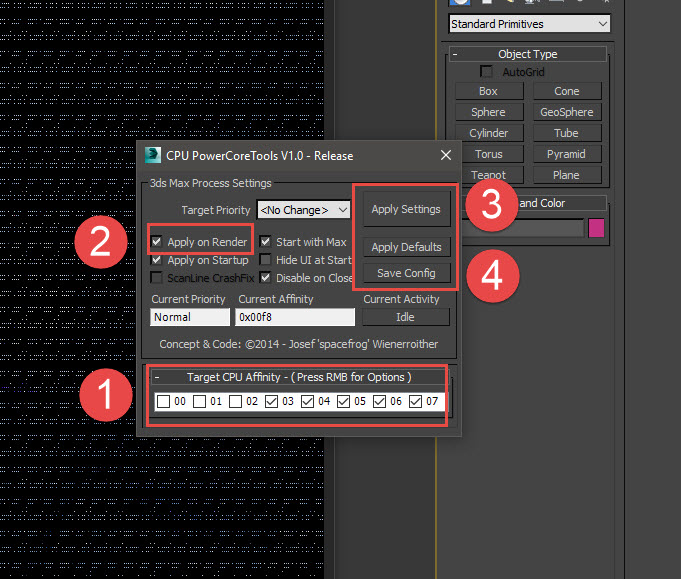This screenshot has width=681, height=579.
Task: Check CPU core 00 affinity box
Action: click(163, 401)
